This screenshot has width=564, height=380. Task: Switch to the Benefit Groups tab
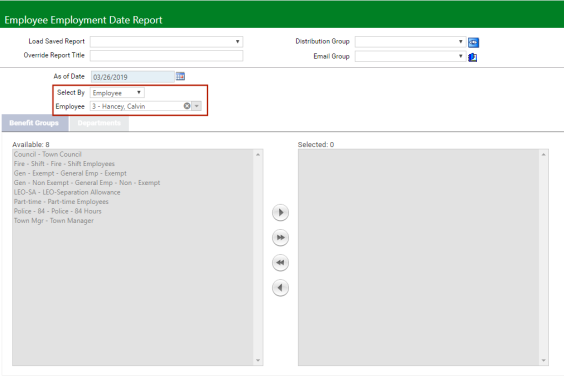coord(35,123)
